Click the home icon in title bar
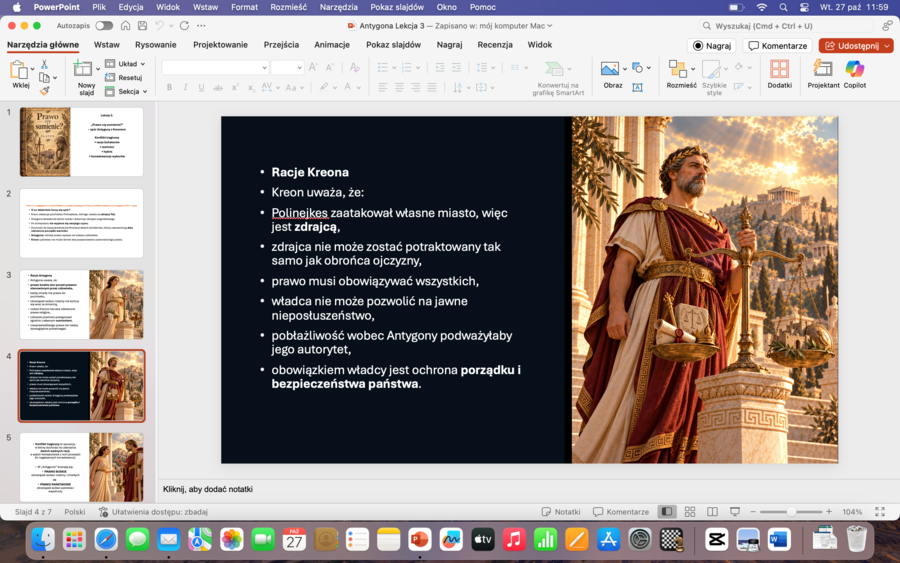Screen dimensions: 900x563 pyautogui.click(x=125, y=26)
